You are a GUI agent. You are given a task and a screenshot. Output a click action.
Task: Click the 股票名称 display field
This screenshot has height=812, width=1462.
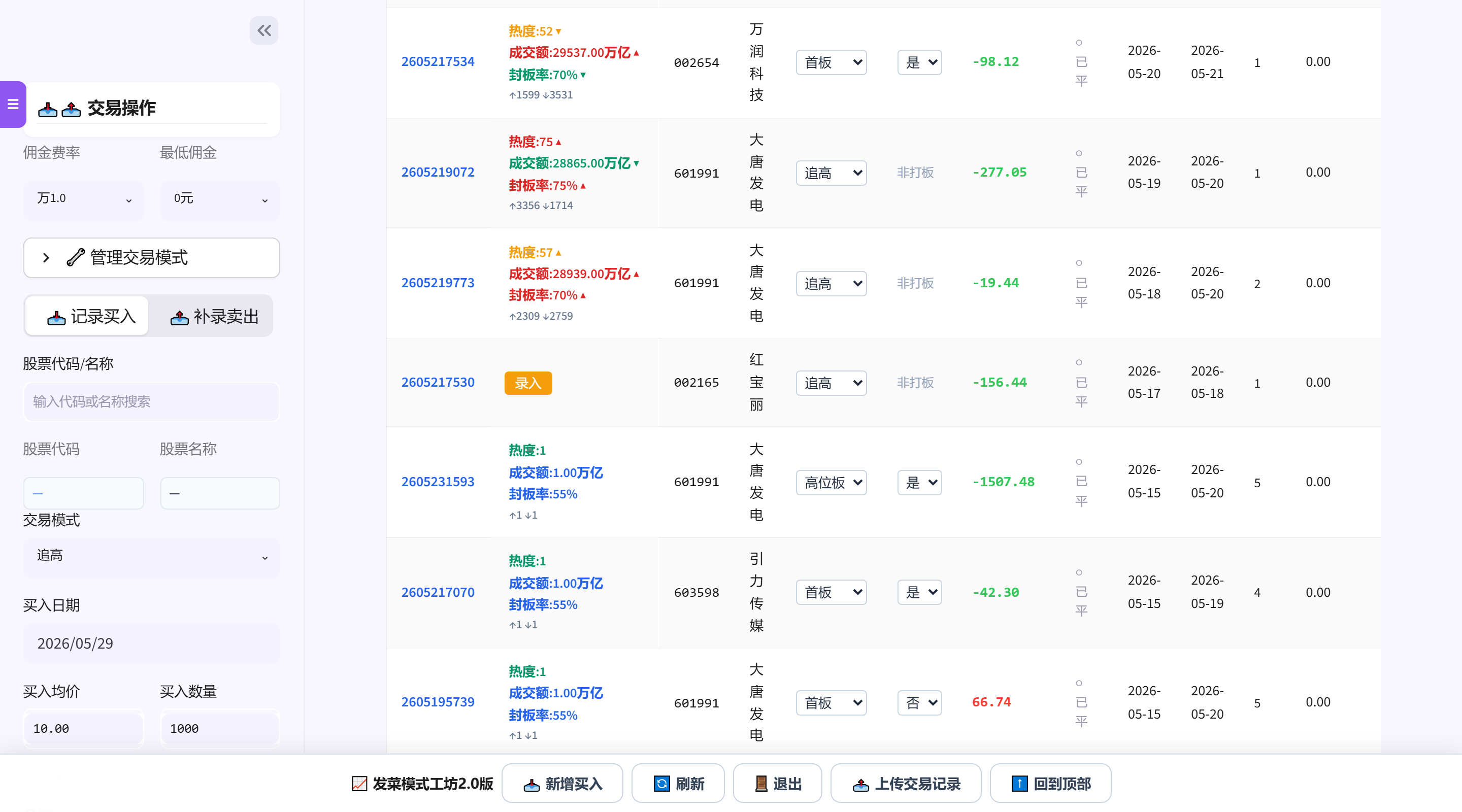220,493
